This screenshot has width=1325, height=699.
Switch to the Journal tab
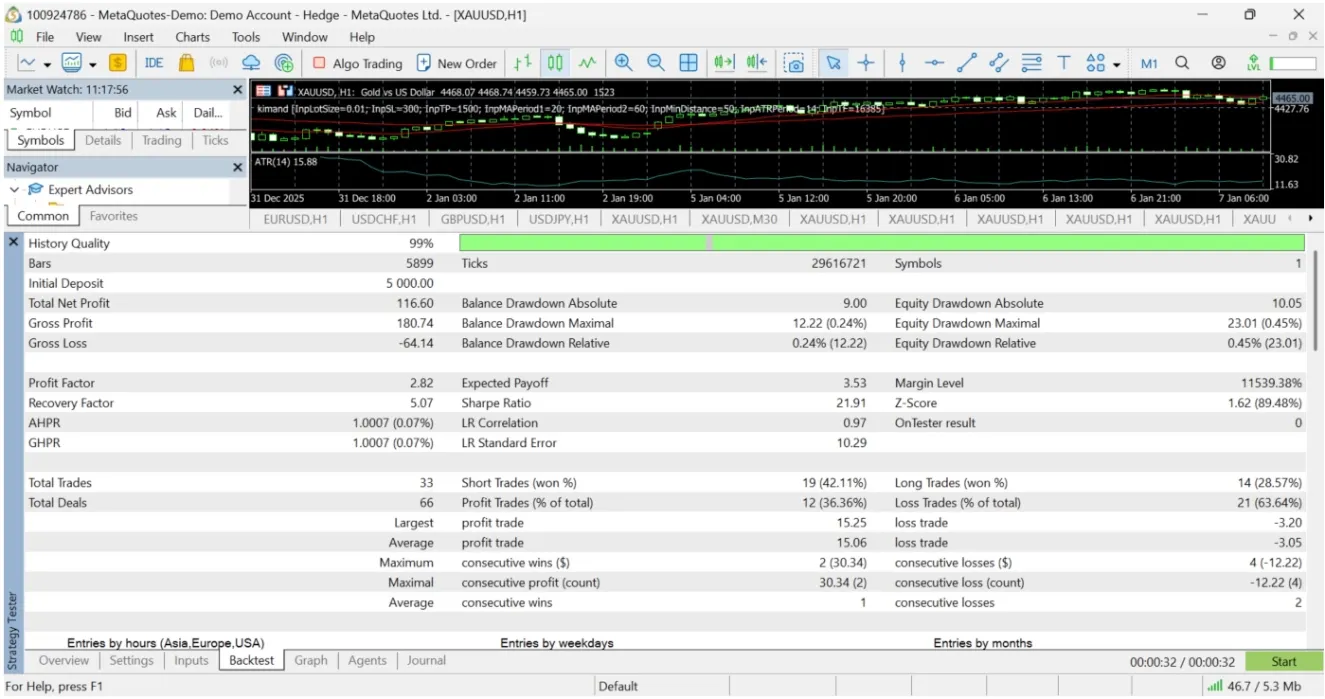pyautogui.click(x=427, y=661)
